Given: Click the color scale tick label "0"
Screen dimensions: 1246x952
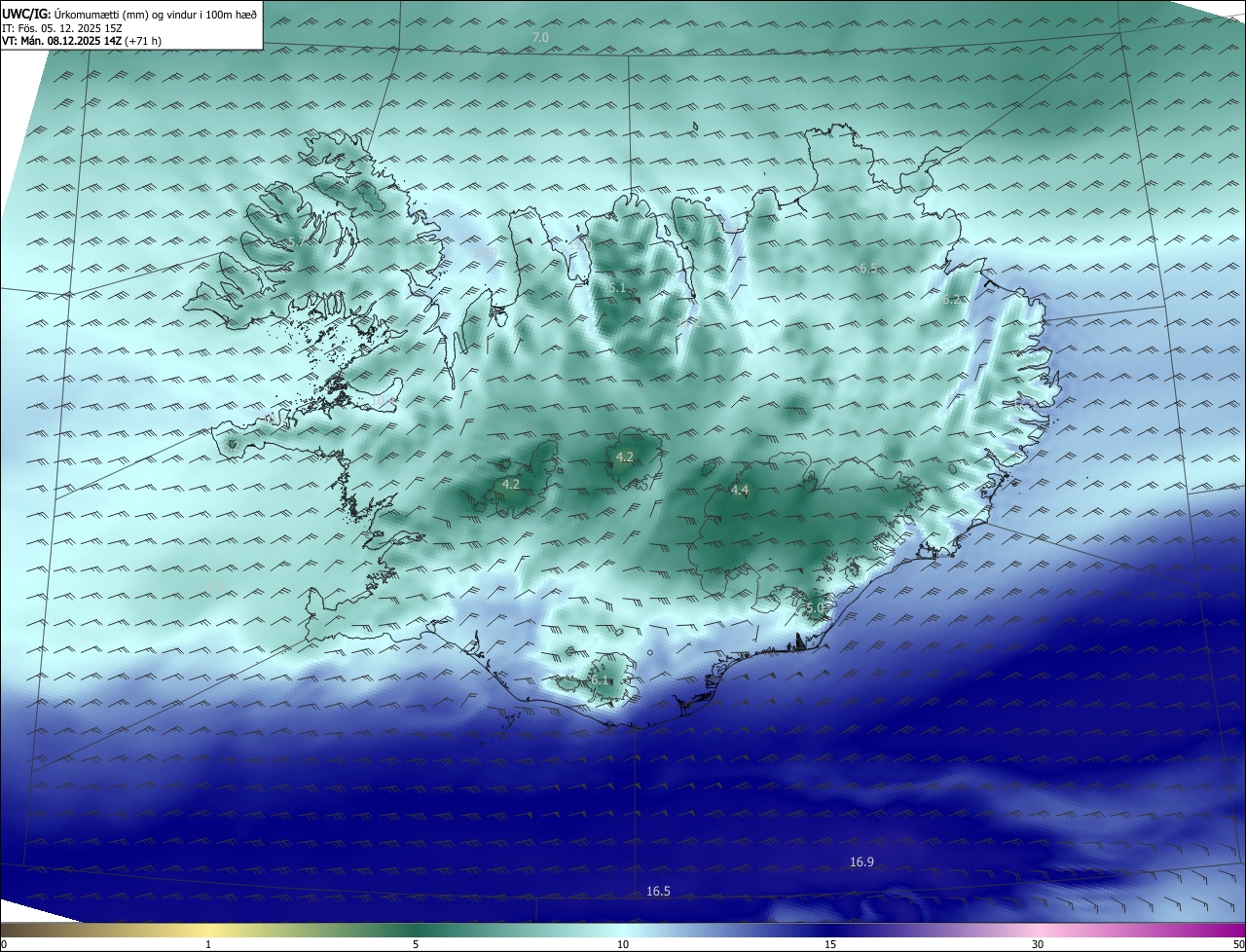Looking at the screenshot, I should click(x=4, y=944).
